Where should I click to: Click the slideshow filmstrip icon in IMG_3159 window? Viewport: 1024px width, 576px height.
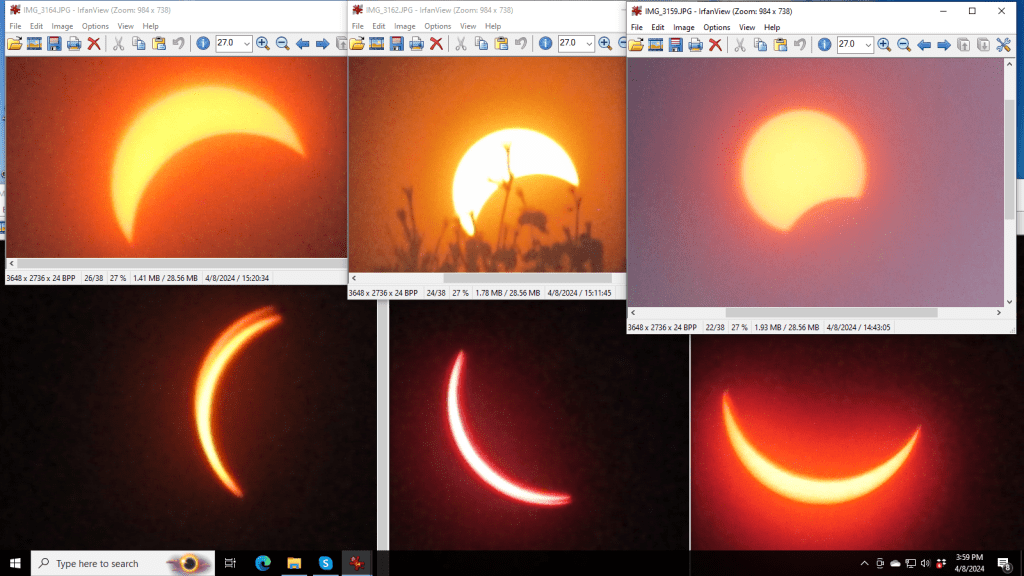tap(656, 45)
